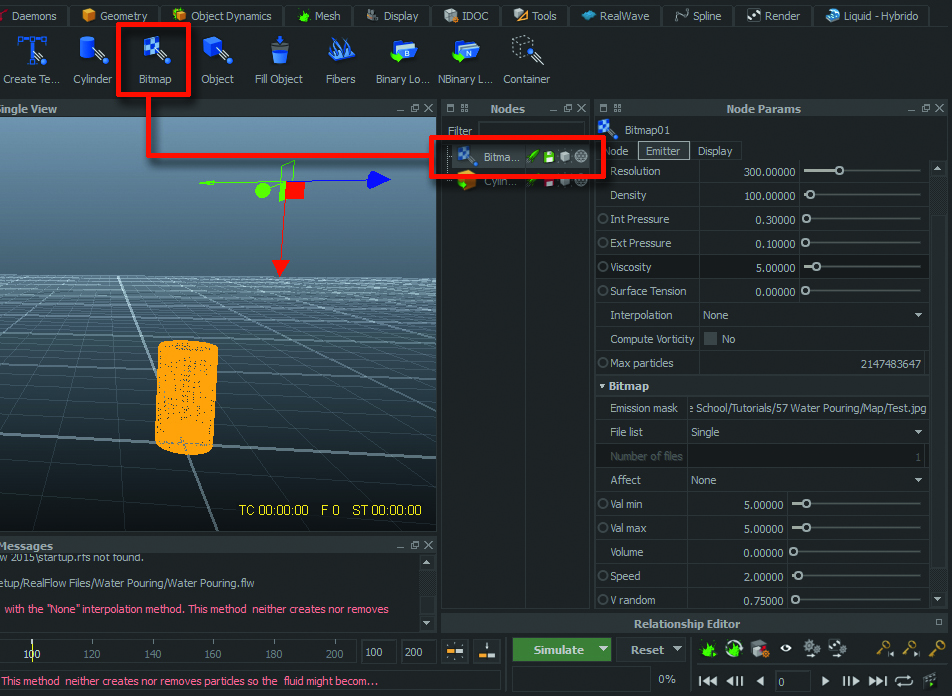952x696 pixels.
Task: Select the NBinary Loader tool
Action: (x=465, y=60)
